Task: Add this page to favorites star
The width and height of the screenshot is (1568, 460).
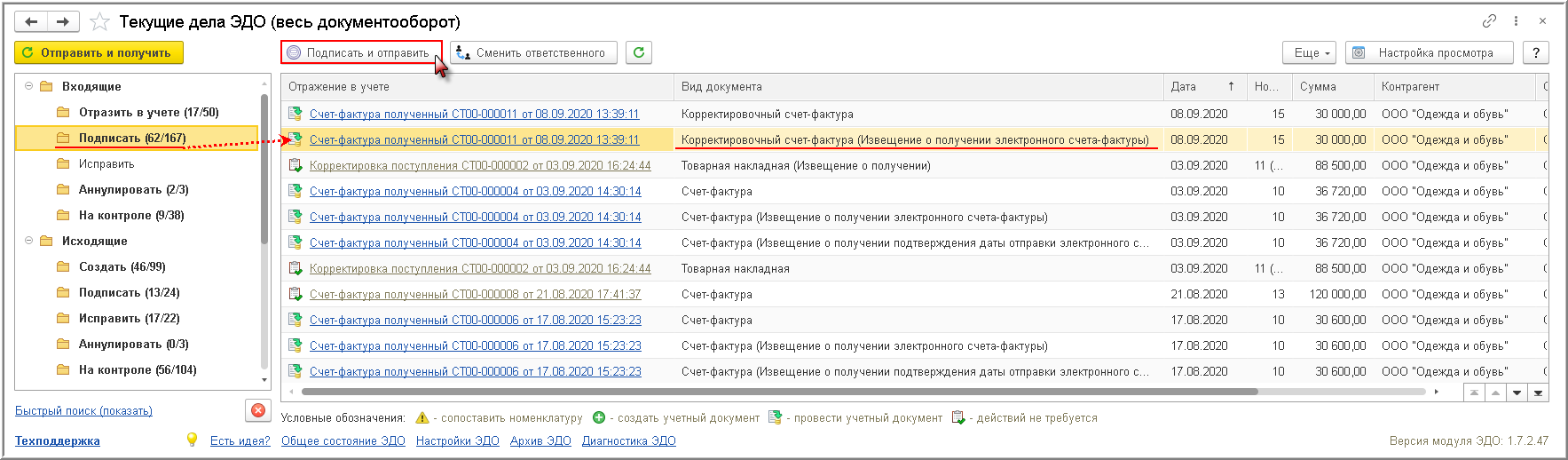Action: pos(100,21)
